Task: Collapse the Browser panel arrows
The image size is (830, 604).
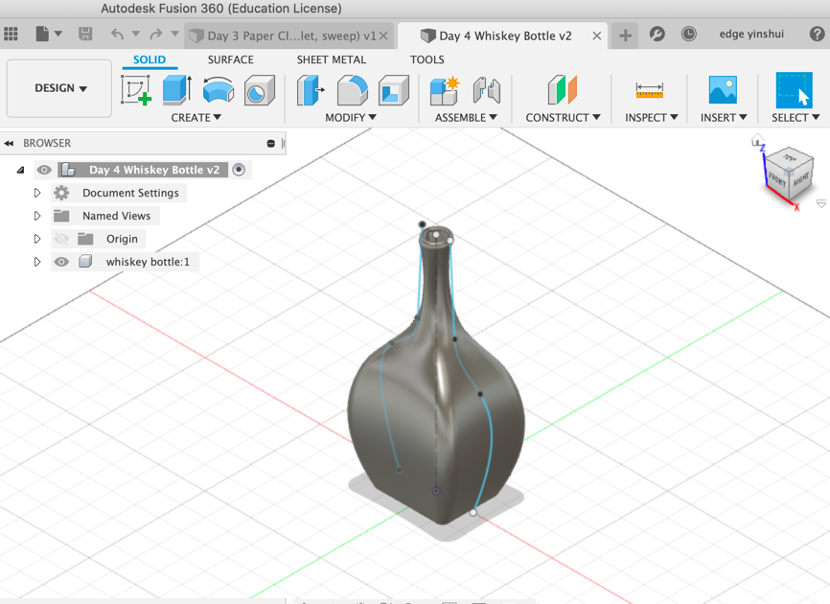Action: tap(9, 143)
